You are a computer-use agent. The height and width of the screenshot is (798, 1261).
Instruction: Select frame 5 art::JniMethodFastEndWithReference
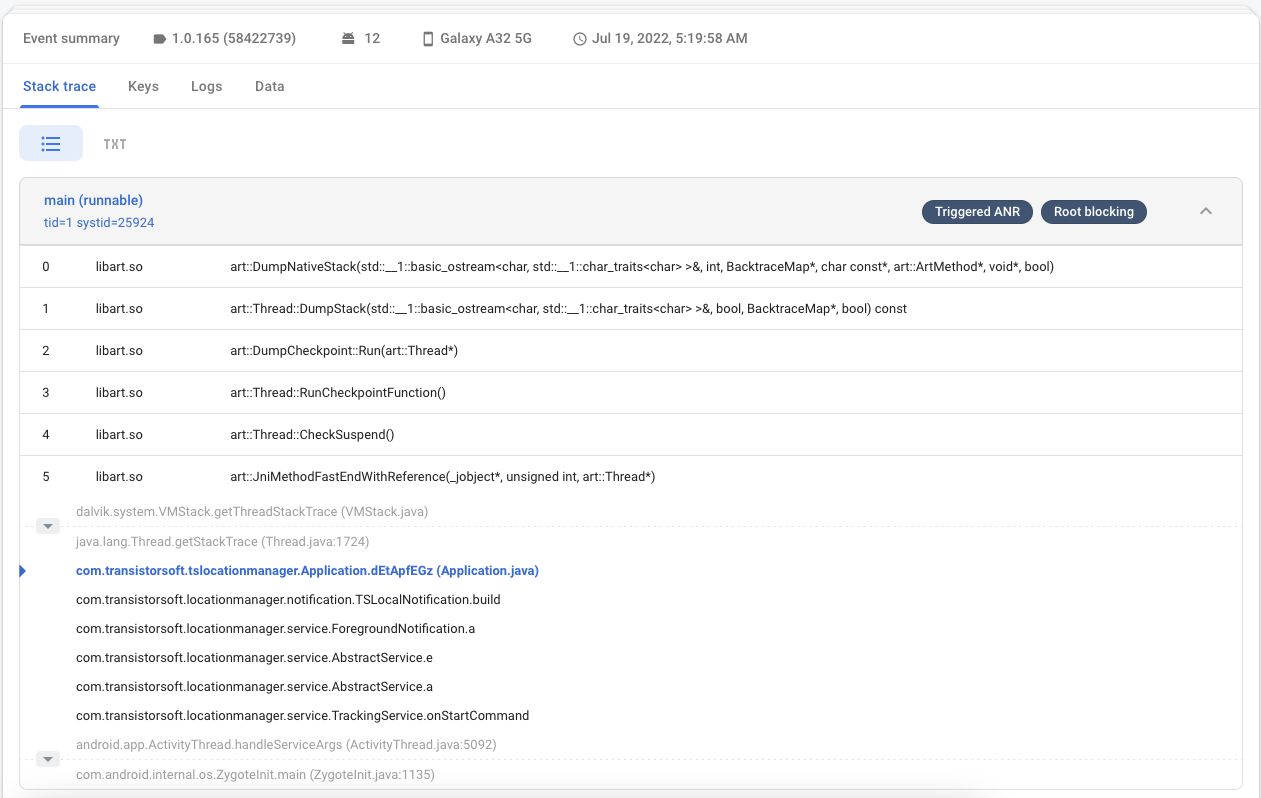tap(631, 477)
